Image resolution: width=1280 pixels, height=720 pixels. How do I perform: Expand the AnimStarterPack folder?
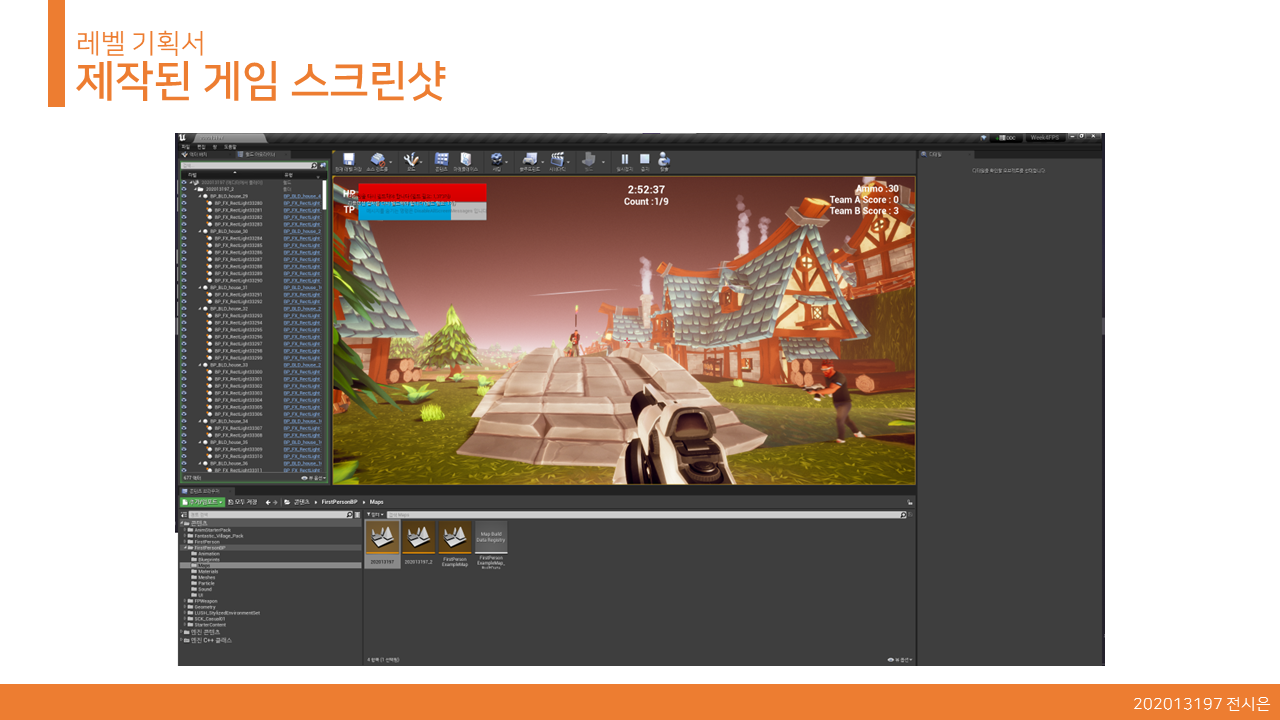[185, 530]
